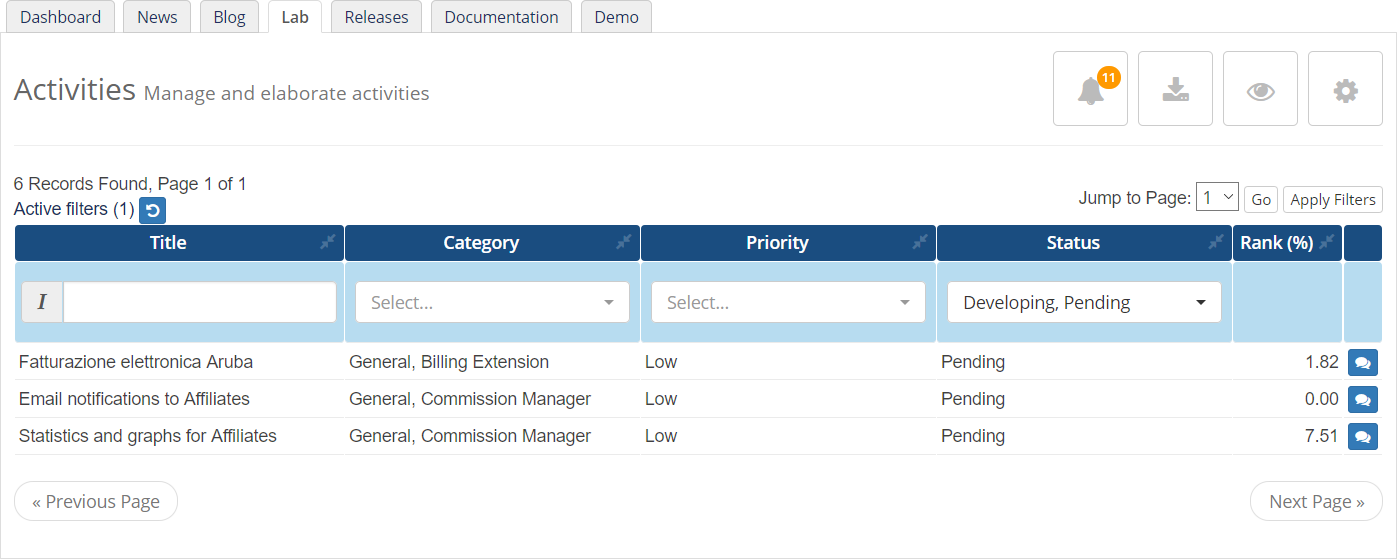Open comments for Statistics and graphs row
1397x559 pixels.
point(1362,436)
